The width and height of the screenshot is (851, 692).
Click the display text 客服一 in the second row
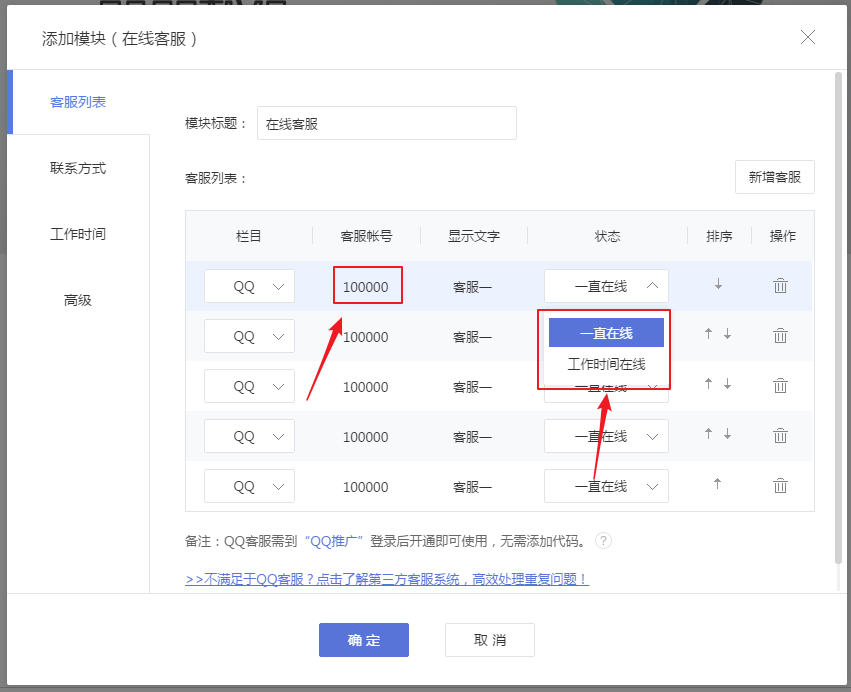(x=473, y=337)
